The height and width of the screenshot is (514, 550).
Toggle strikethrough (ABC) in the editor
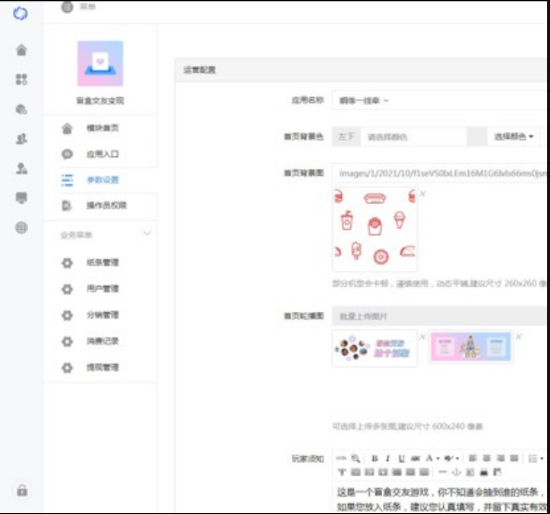[x=415, y=458]
